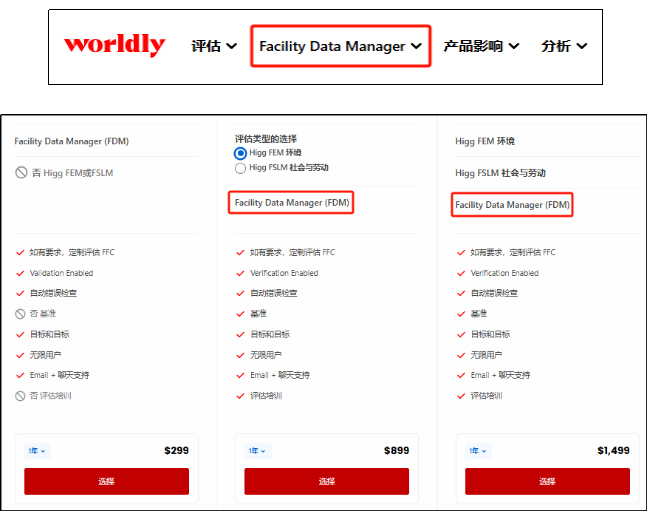Screen dimensions: 649x513
Task: Expand the 1年 dropdown in $1,499 plan
Action: click(478, 451)
